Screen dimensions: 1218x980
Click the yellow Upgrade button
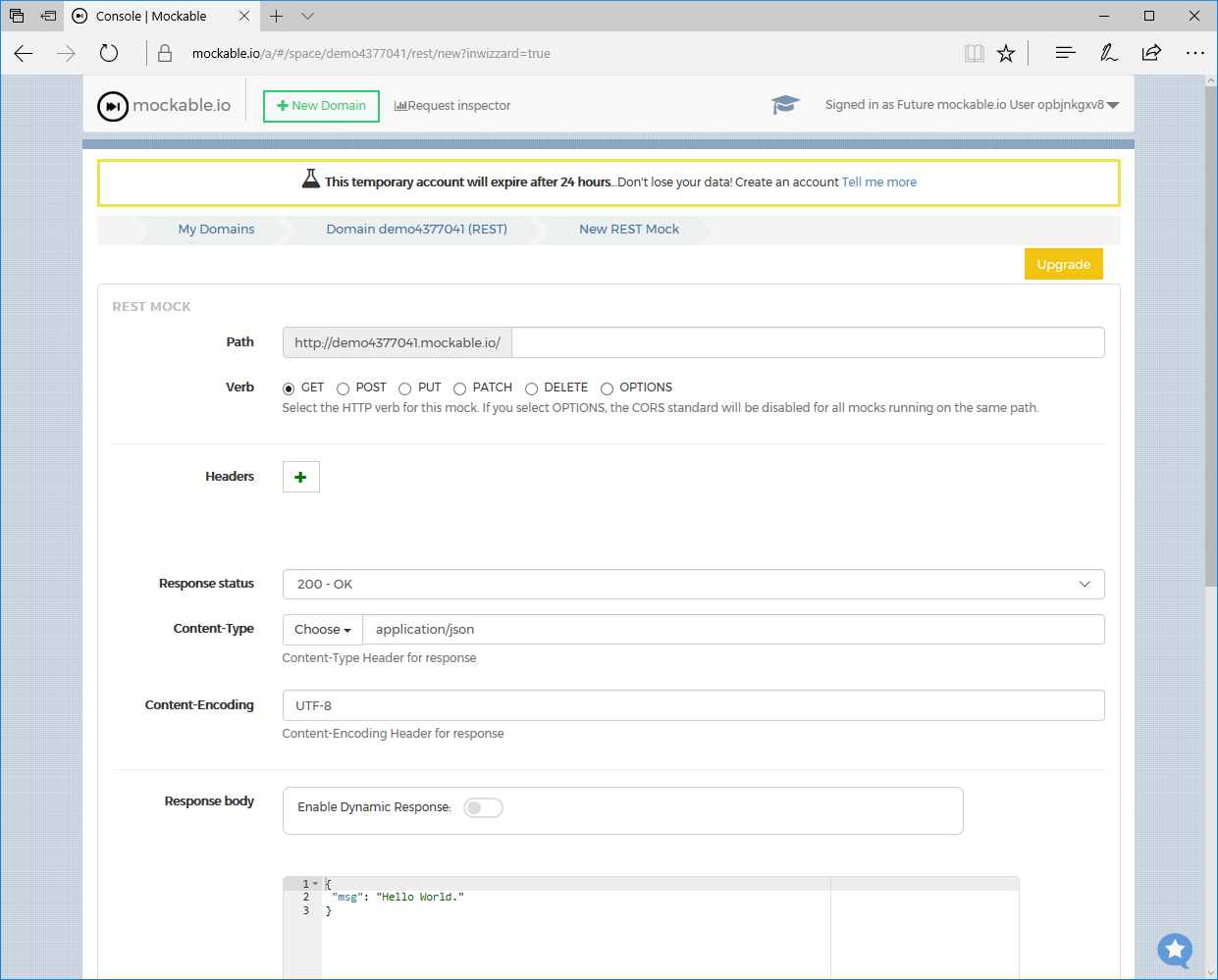pos(1063,265)
